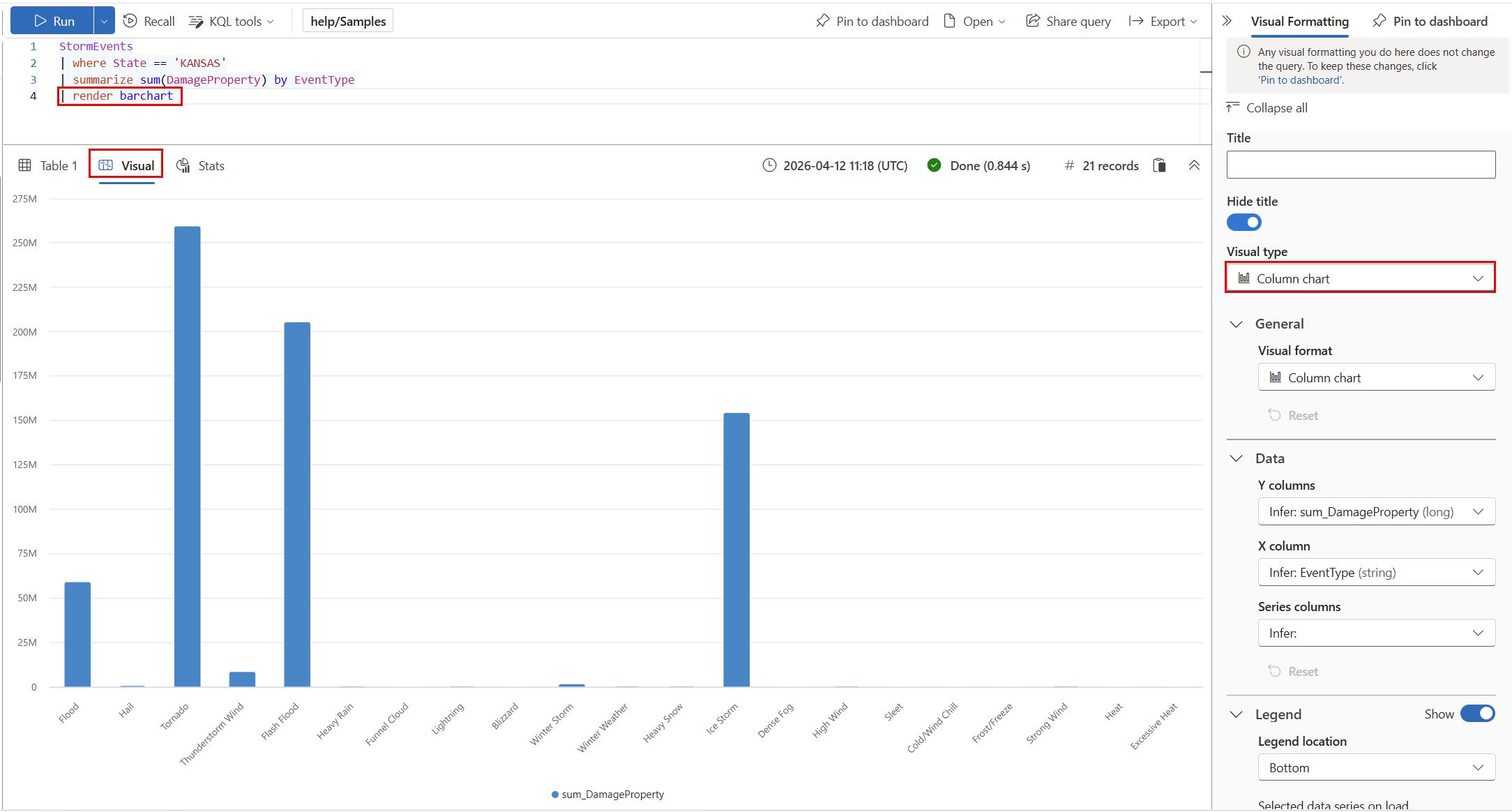Click the Thunderstorm Wind bar
1512x812 pixels.
click(x=242, y=679)
